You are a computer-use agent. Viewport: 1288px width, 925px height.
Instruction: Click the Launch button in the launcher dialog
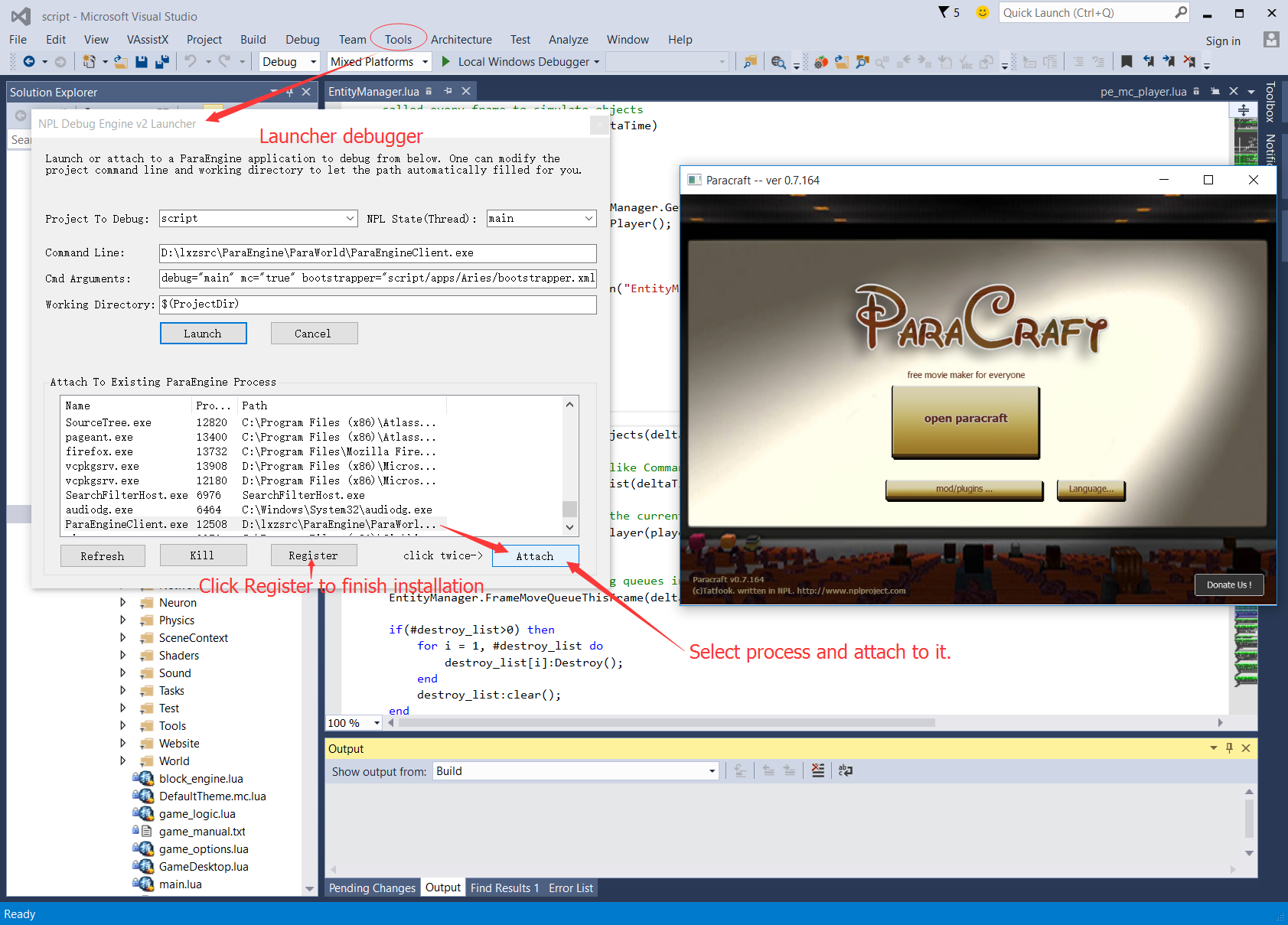(203, 334)
